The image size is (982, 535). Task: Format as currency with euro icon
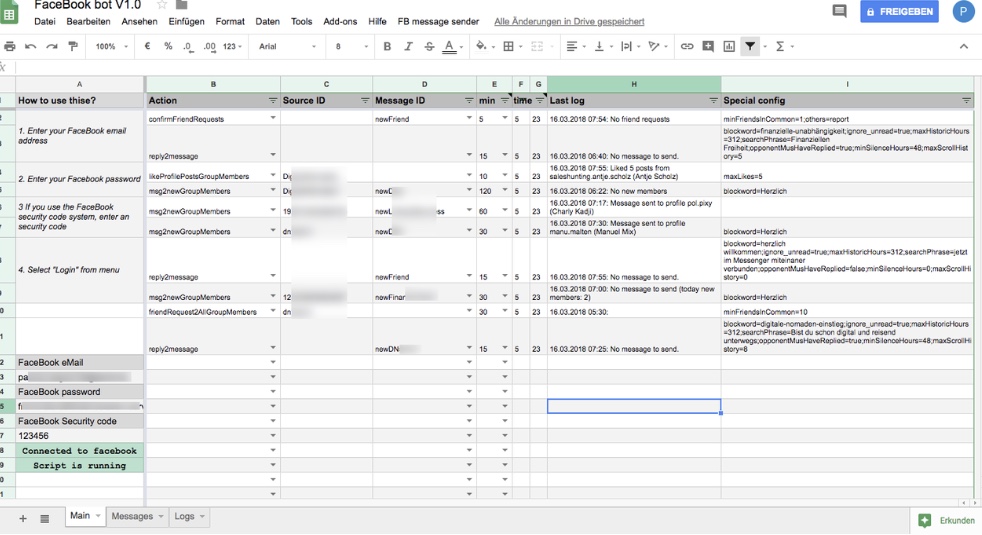(147, 46)
